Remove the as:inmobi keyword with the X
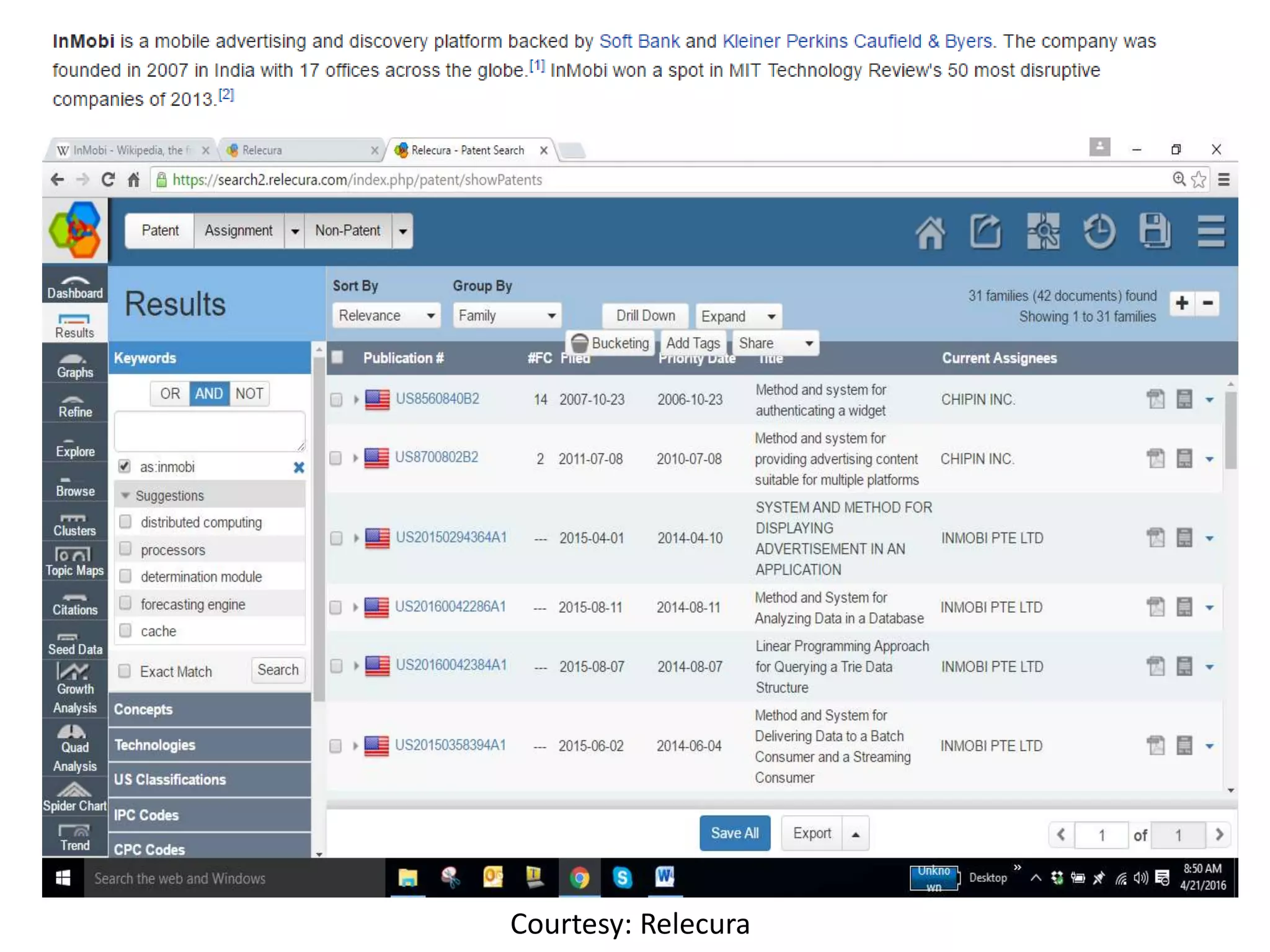This screenshot has width=1270, height=952. (x=299, y=467)
